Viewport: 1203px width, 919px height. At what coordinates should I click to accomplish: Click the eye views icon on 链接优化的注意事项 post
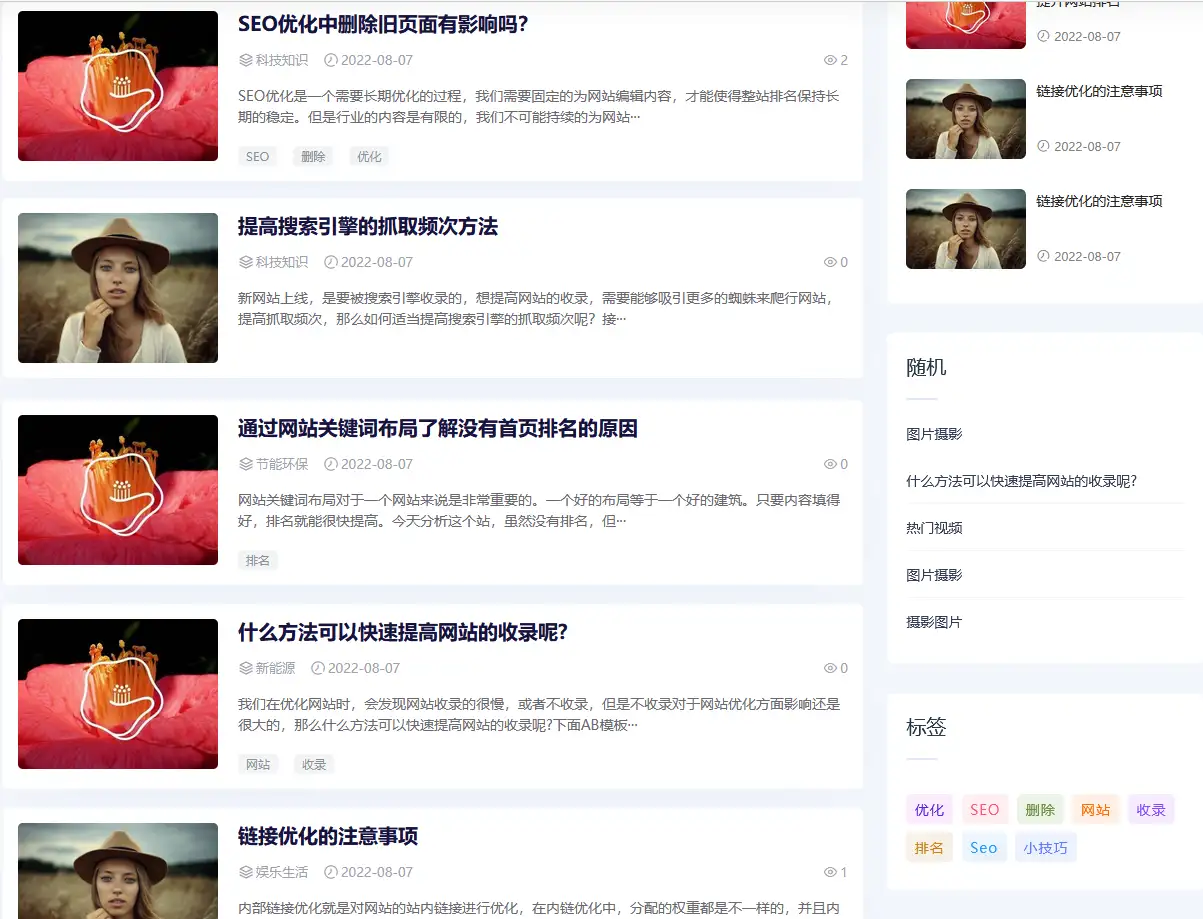coord(829,872)
